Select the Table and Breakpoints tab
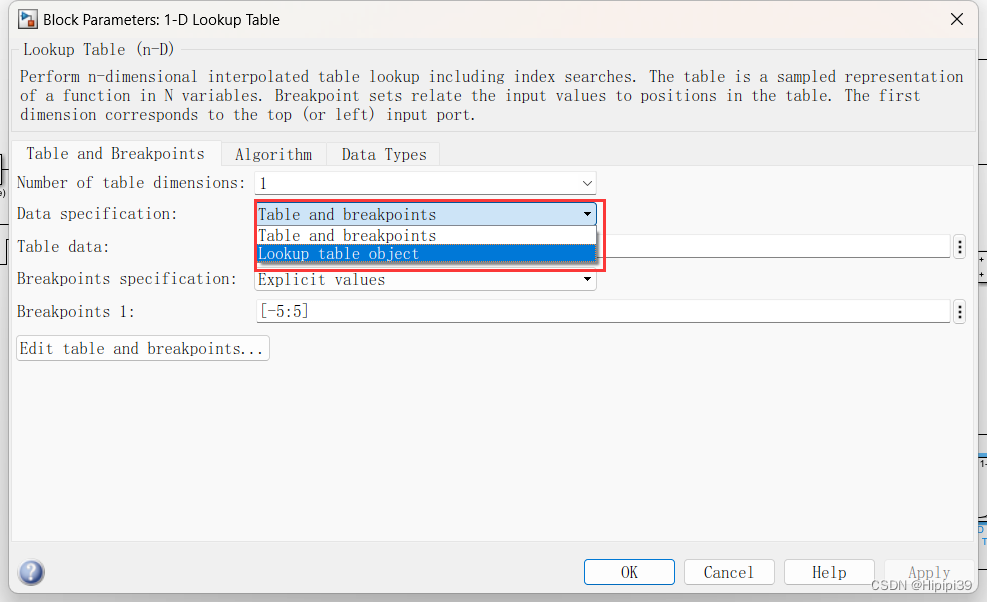 [115, 153]
